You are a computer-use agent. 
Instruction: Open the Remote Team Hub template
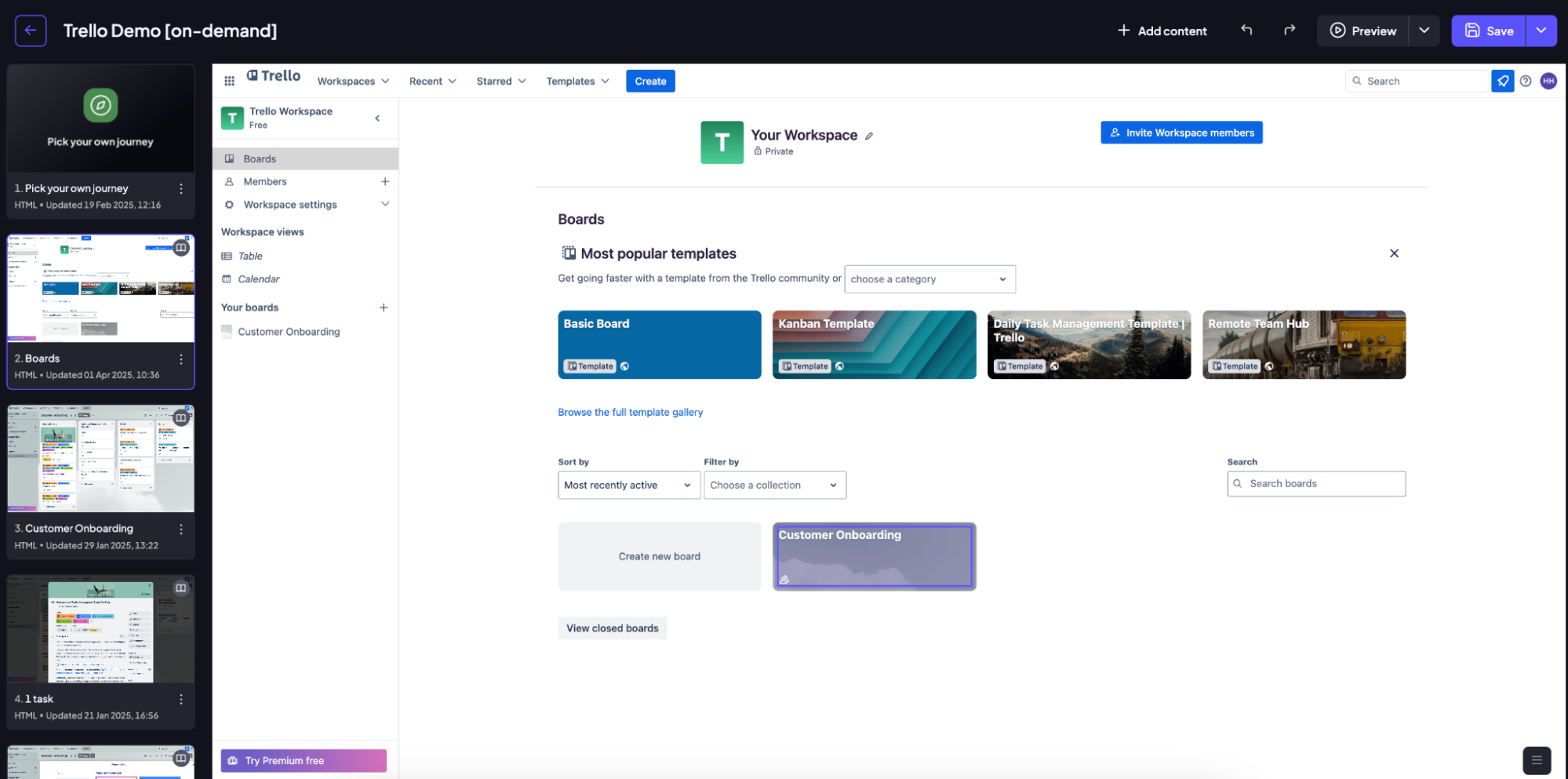1304,344
